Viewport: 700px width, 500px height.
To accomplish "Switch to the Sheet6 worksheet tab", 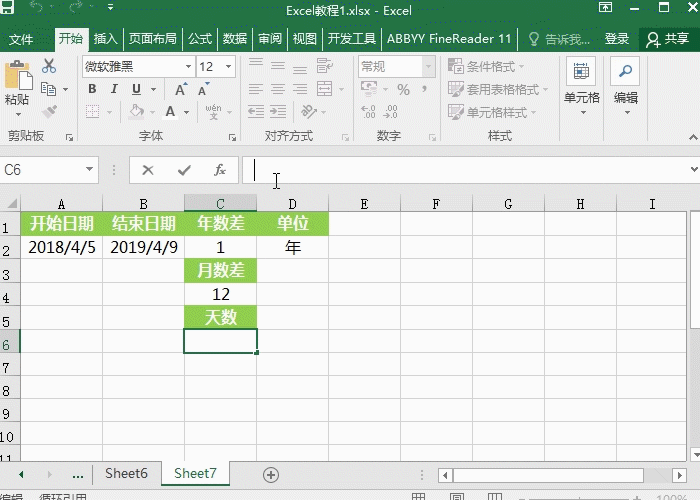I will point(126,474).
